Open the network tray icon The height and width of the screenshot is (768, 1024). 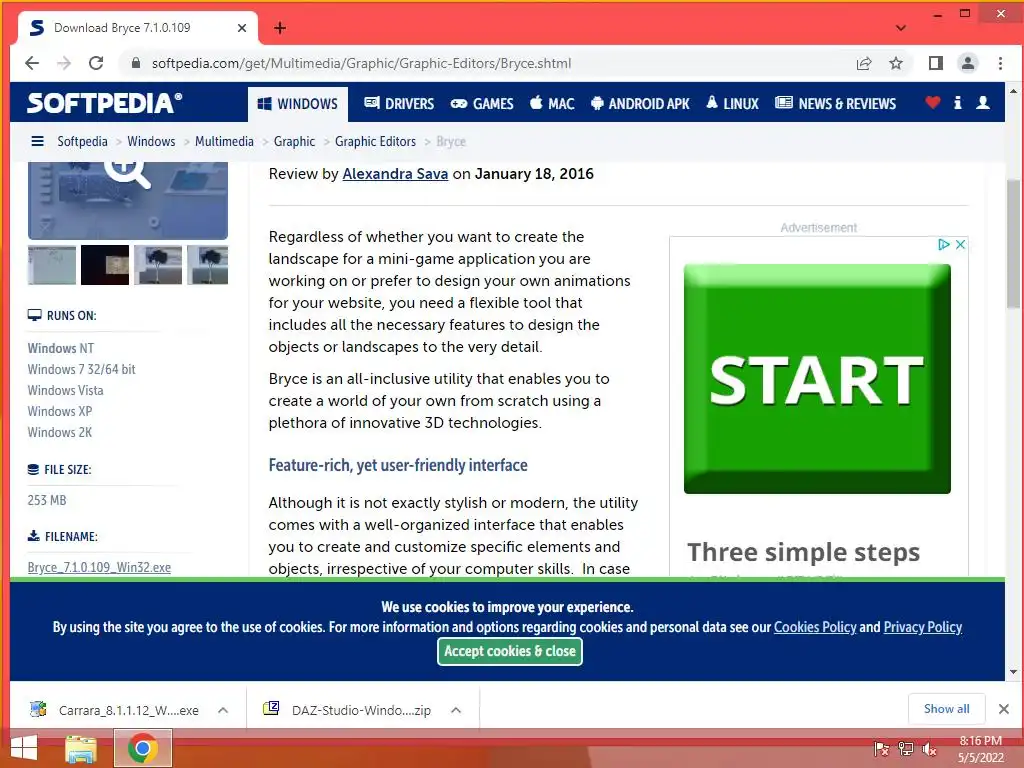pos(906,749)
